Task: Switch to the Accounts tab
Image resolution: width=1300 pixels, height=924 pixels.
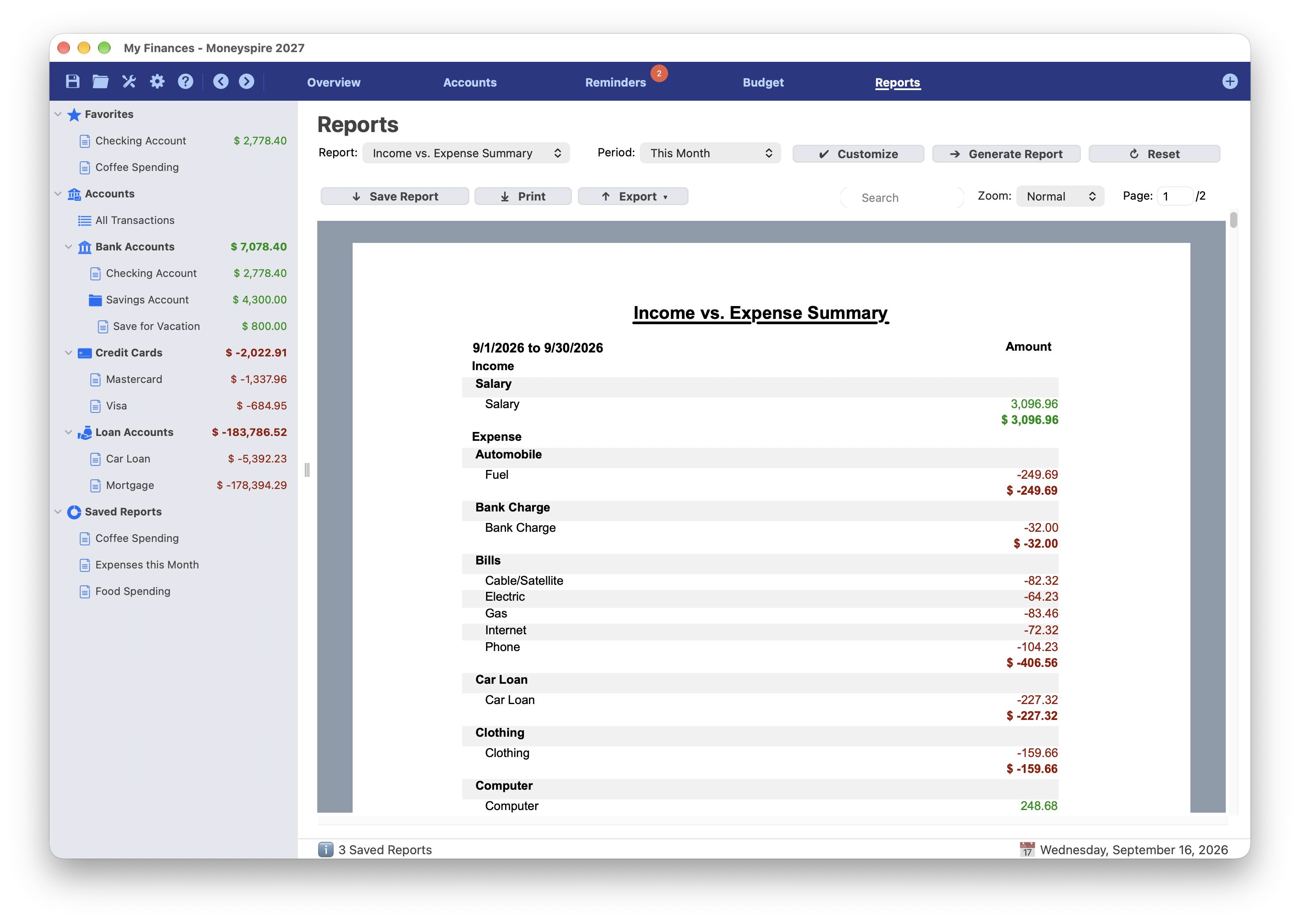Action: [x=470, y=83]
